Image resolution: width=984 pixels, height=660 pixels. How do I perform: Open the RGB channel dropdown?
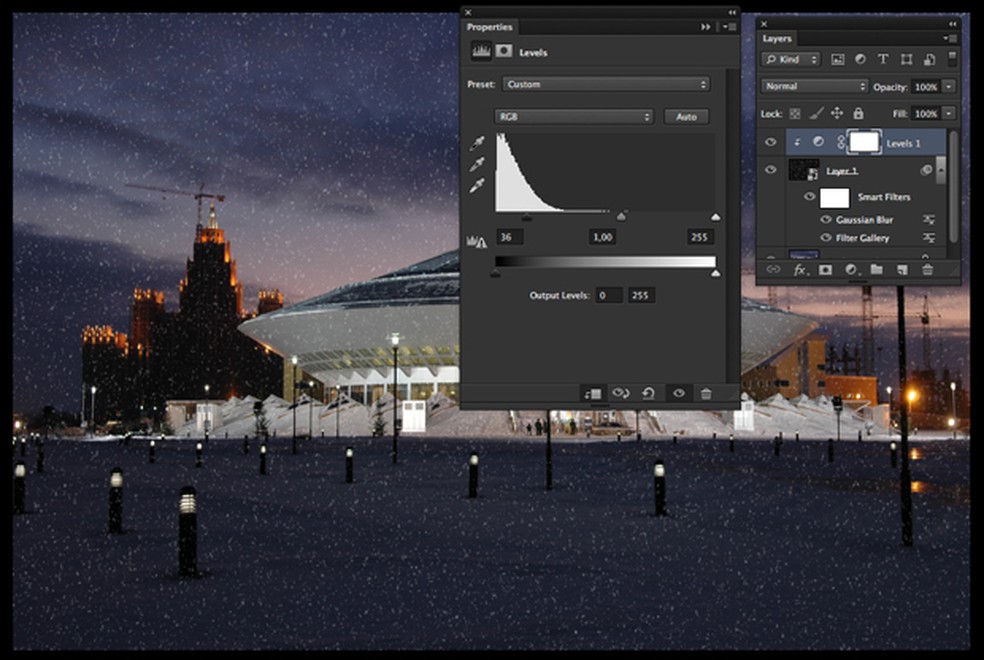[x=574, y=117]
